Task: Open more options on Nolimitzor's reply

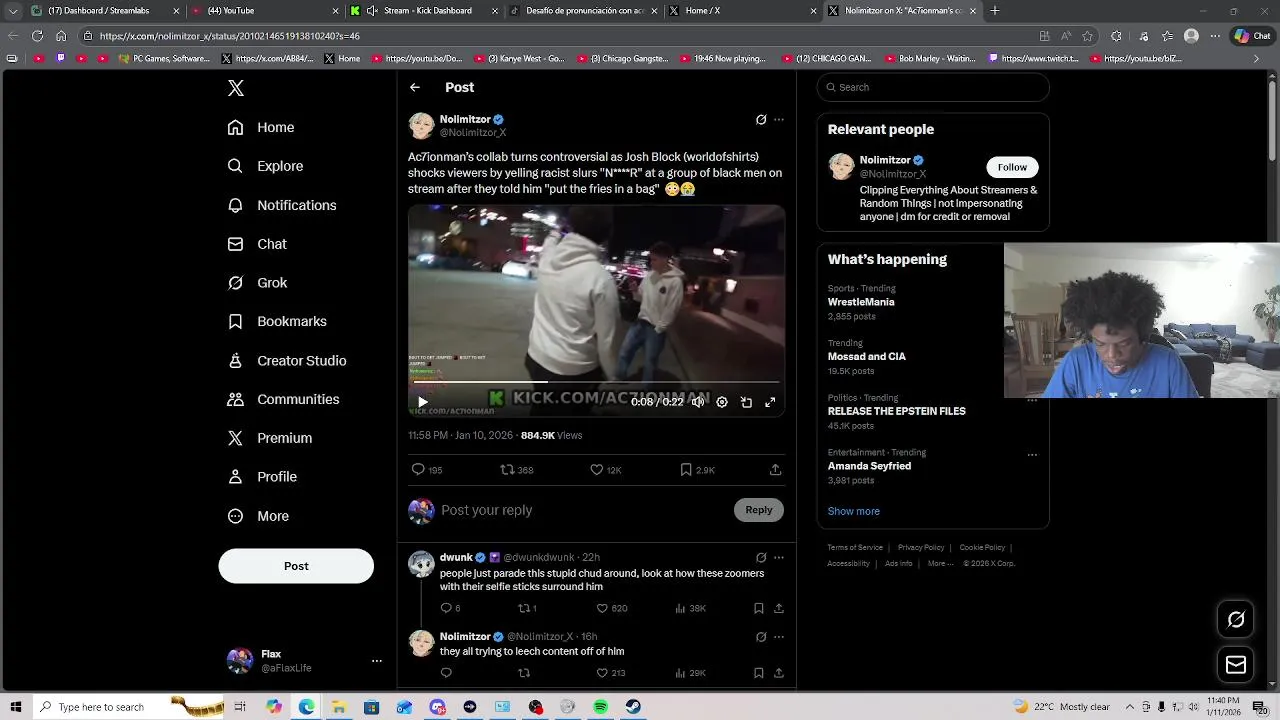Action: point(779,637)
